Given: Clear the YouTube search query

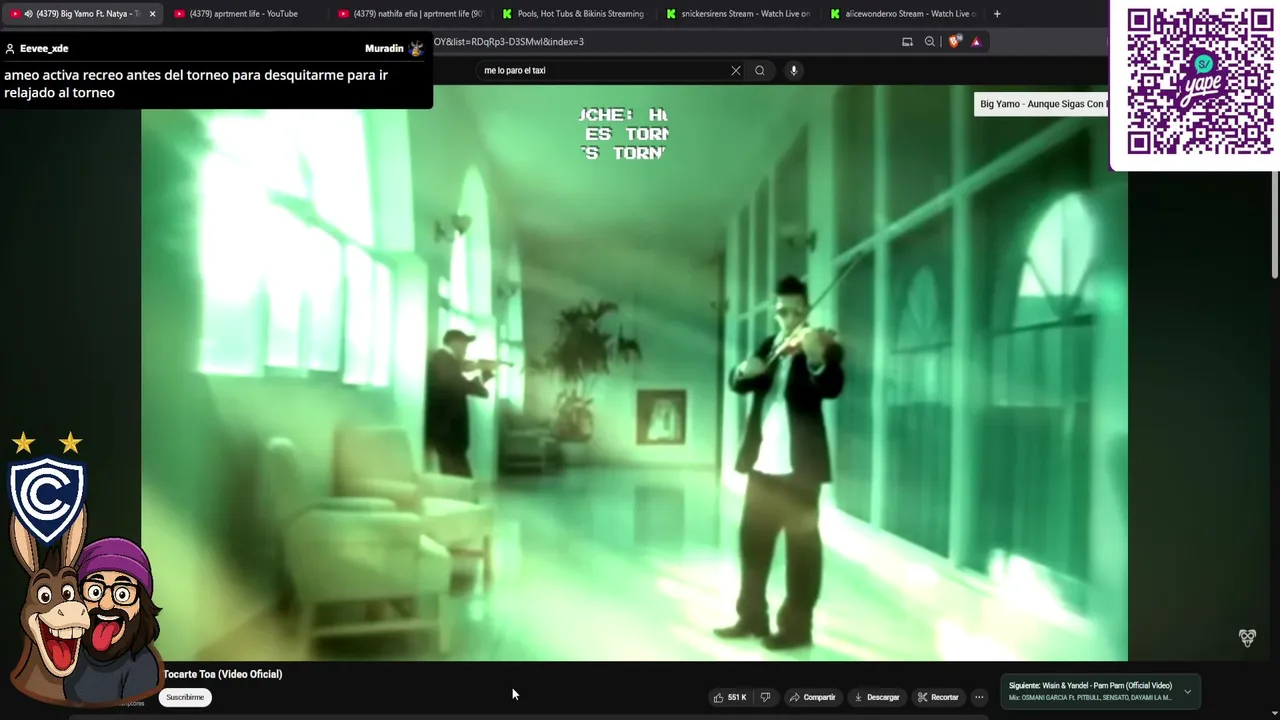Looking at the screenshot, I should pos(736,71).
